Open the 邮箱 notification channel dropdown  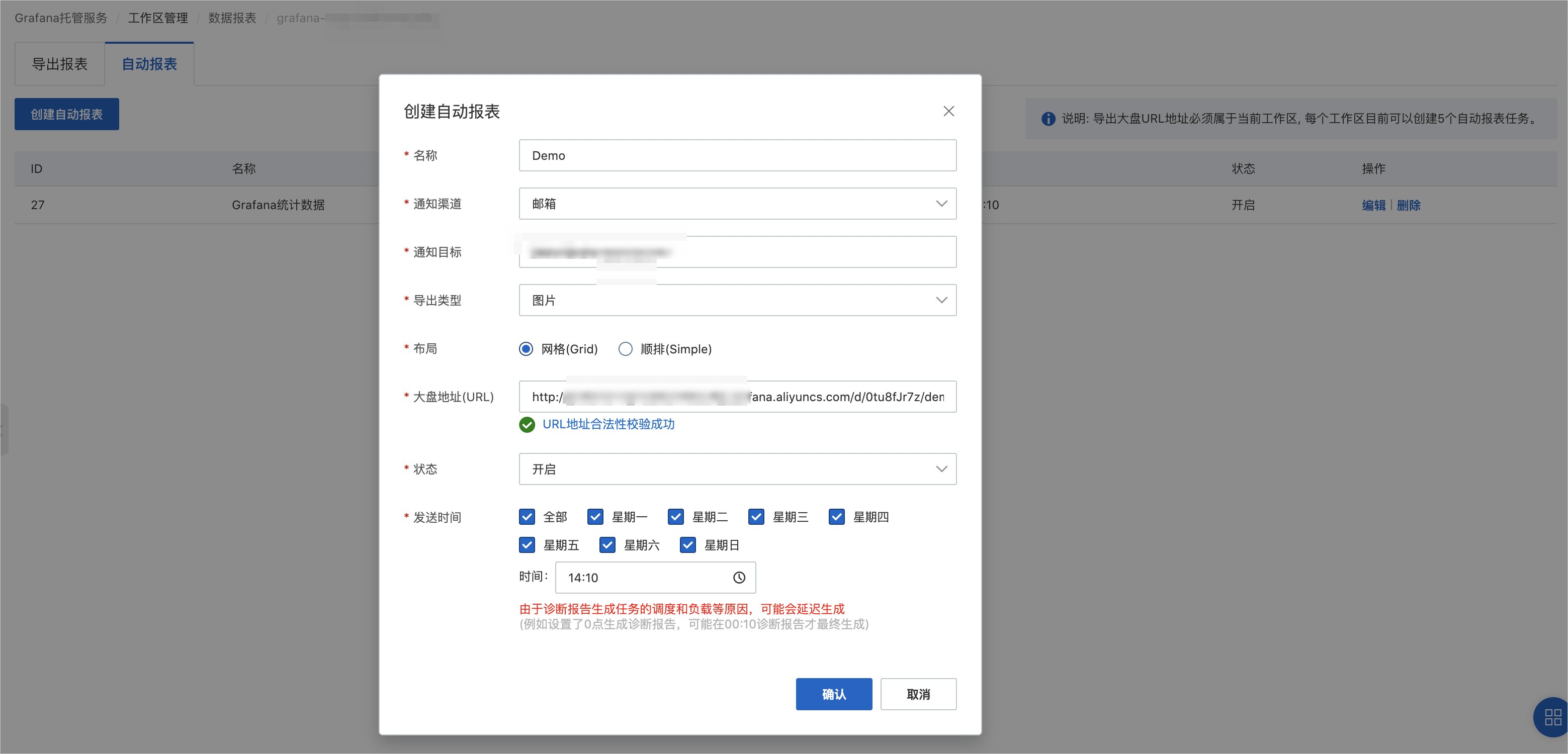(x=737, y=203)
